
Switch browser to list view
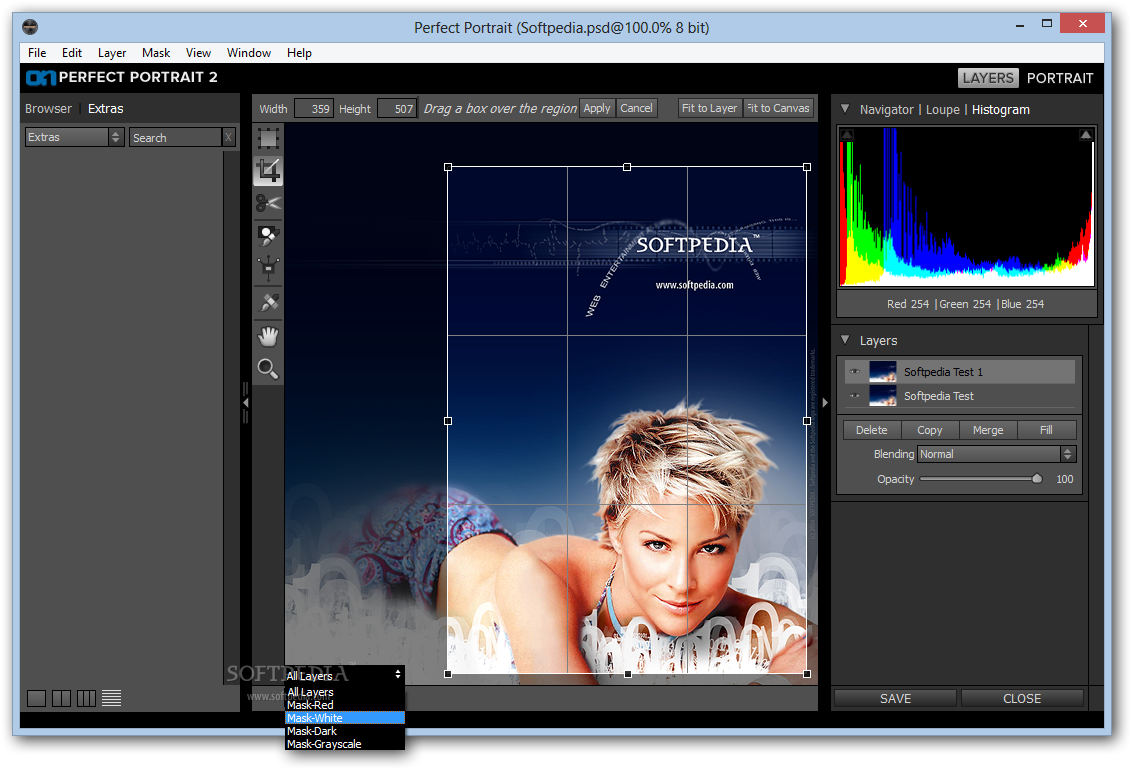(x=111, y=698)
